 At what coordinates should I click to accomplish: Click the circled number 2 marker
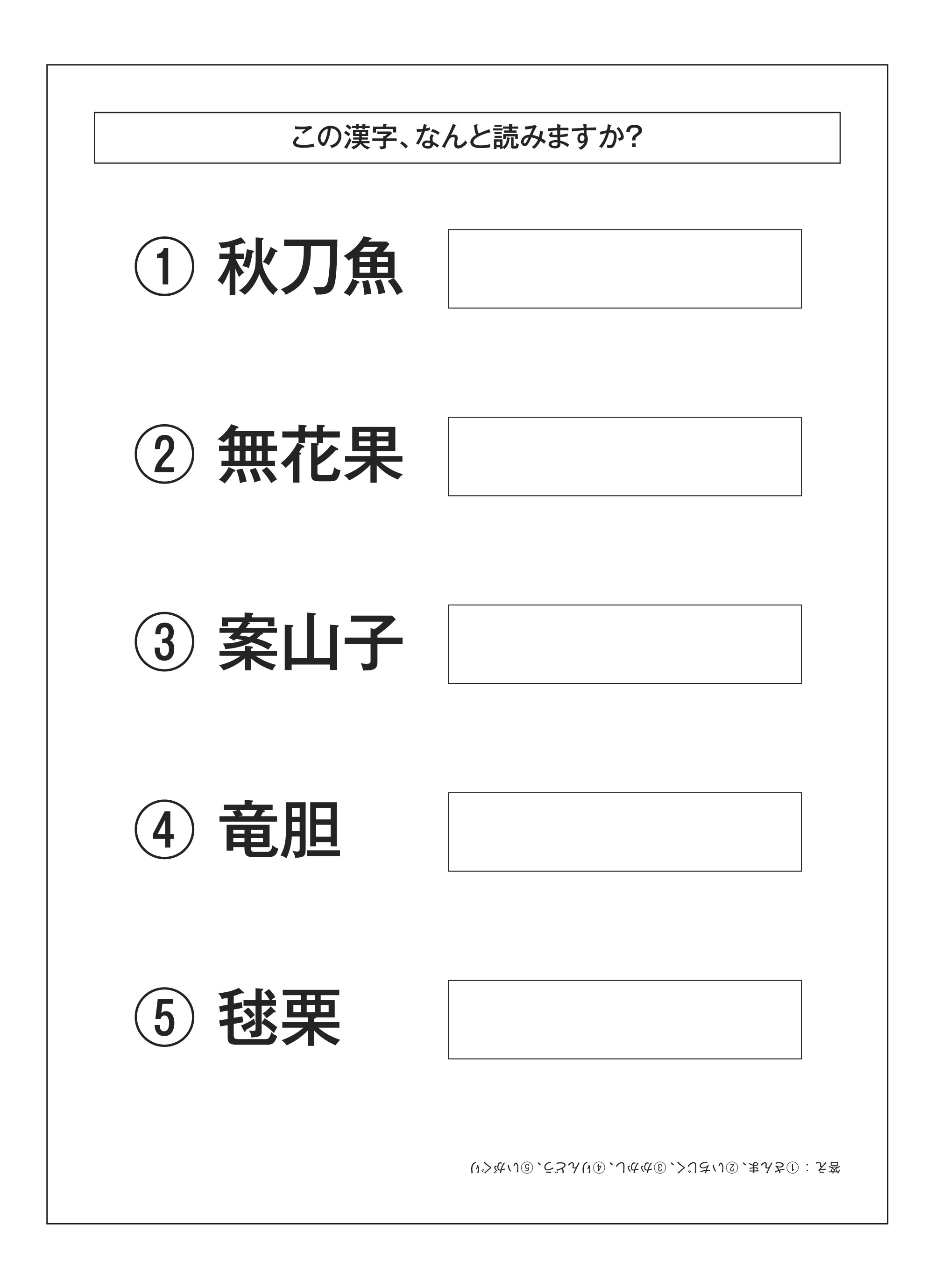click(165, 454)
